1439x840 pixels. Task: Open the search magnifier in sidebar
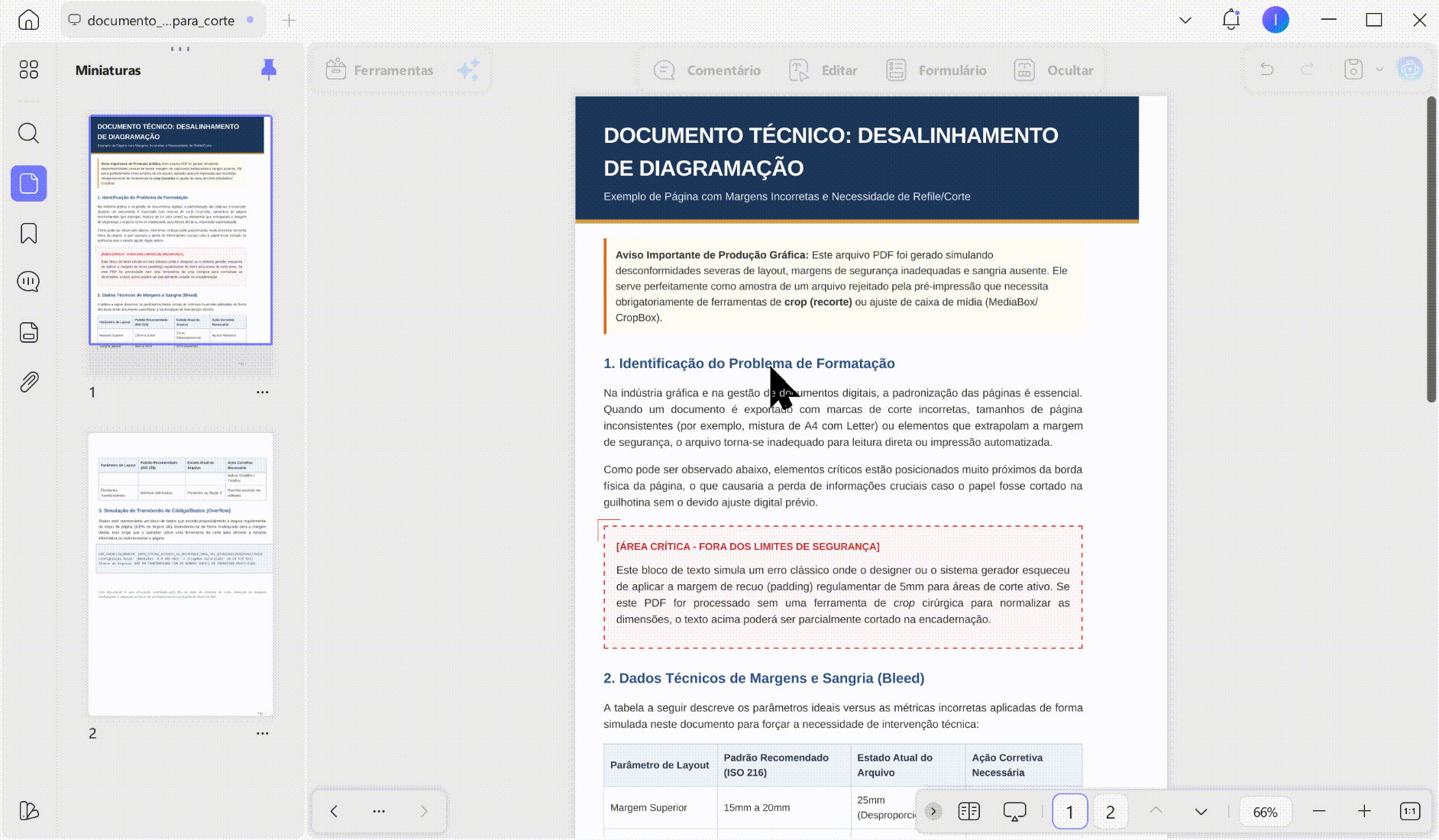coord(28,133)
